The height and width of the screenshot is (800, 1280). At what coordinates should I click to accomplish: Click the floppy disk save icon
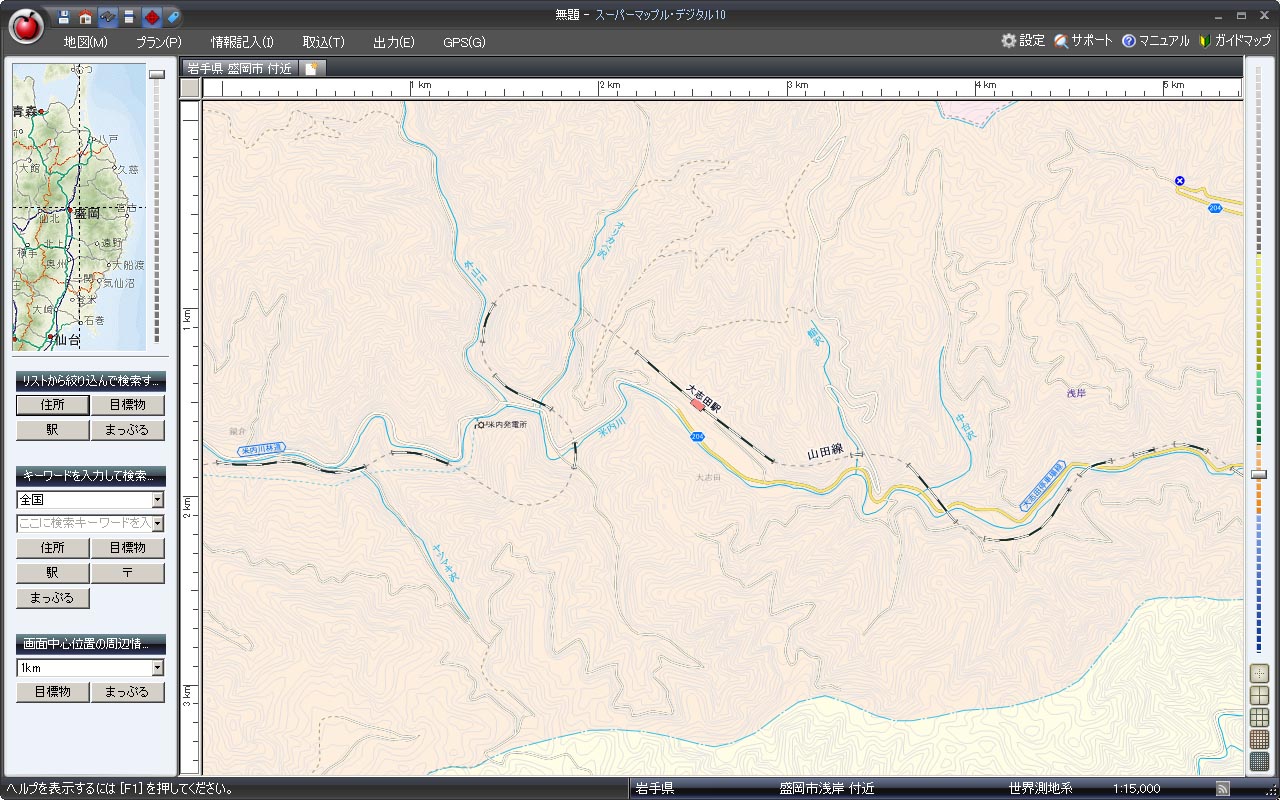tap(64, 16)
